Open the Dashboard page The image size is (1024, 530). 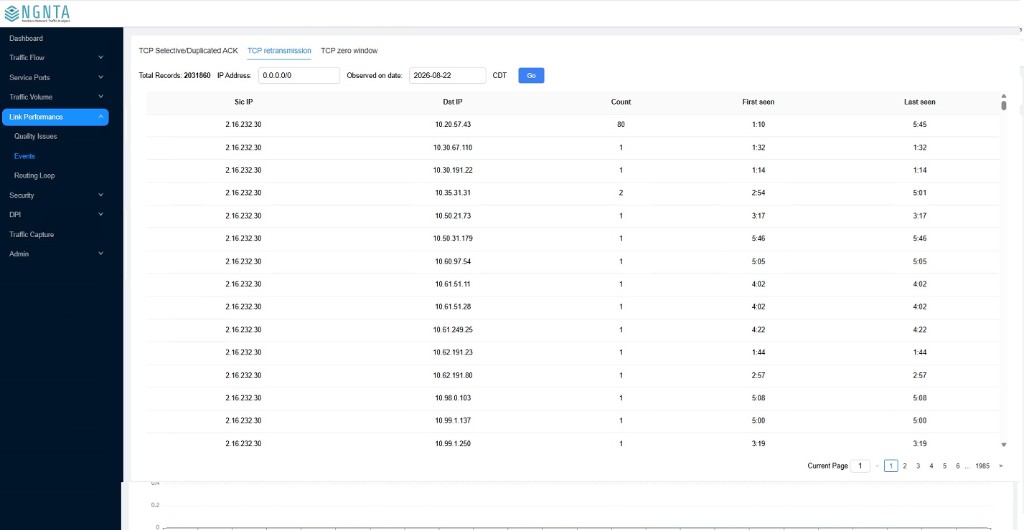click(26, 39)
